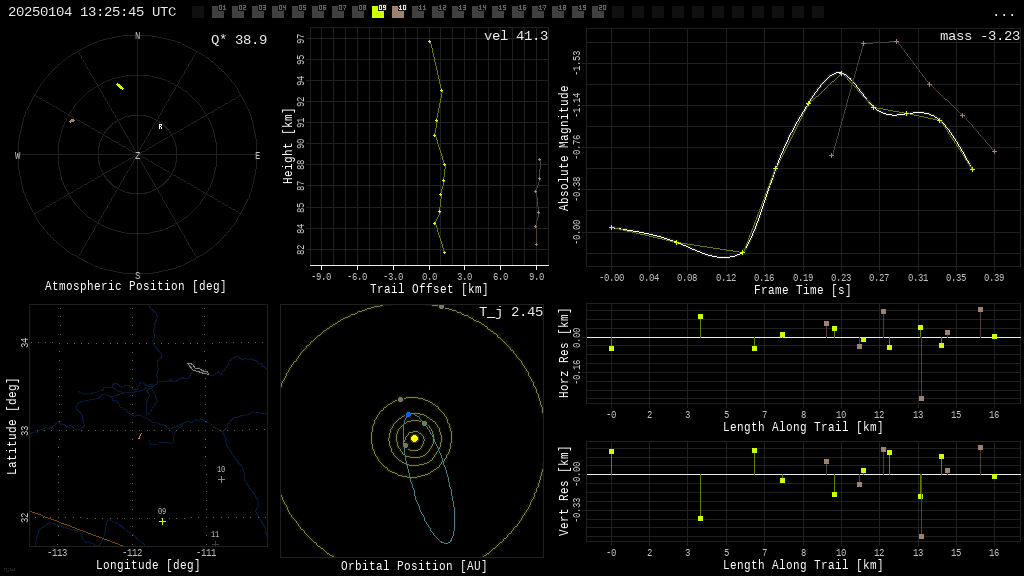The image size is (1024, 576).
Task: Click the yellow Sun dot in orbital plot
Action: pos(414,438)
